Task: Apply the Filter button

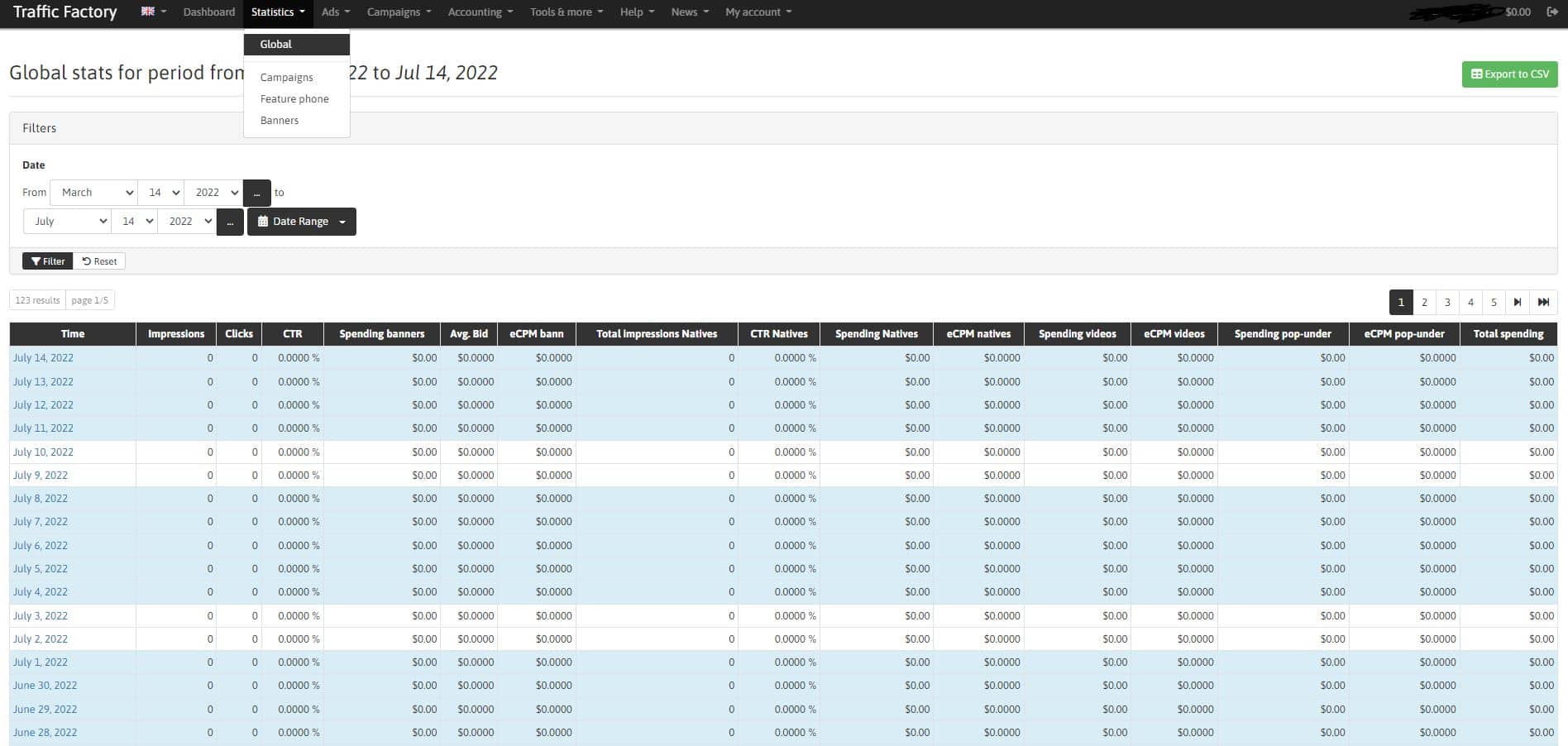Action: click(48, 261)
